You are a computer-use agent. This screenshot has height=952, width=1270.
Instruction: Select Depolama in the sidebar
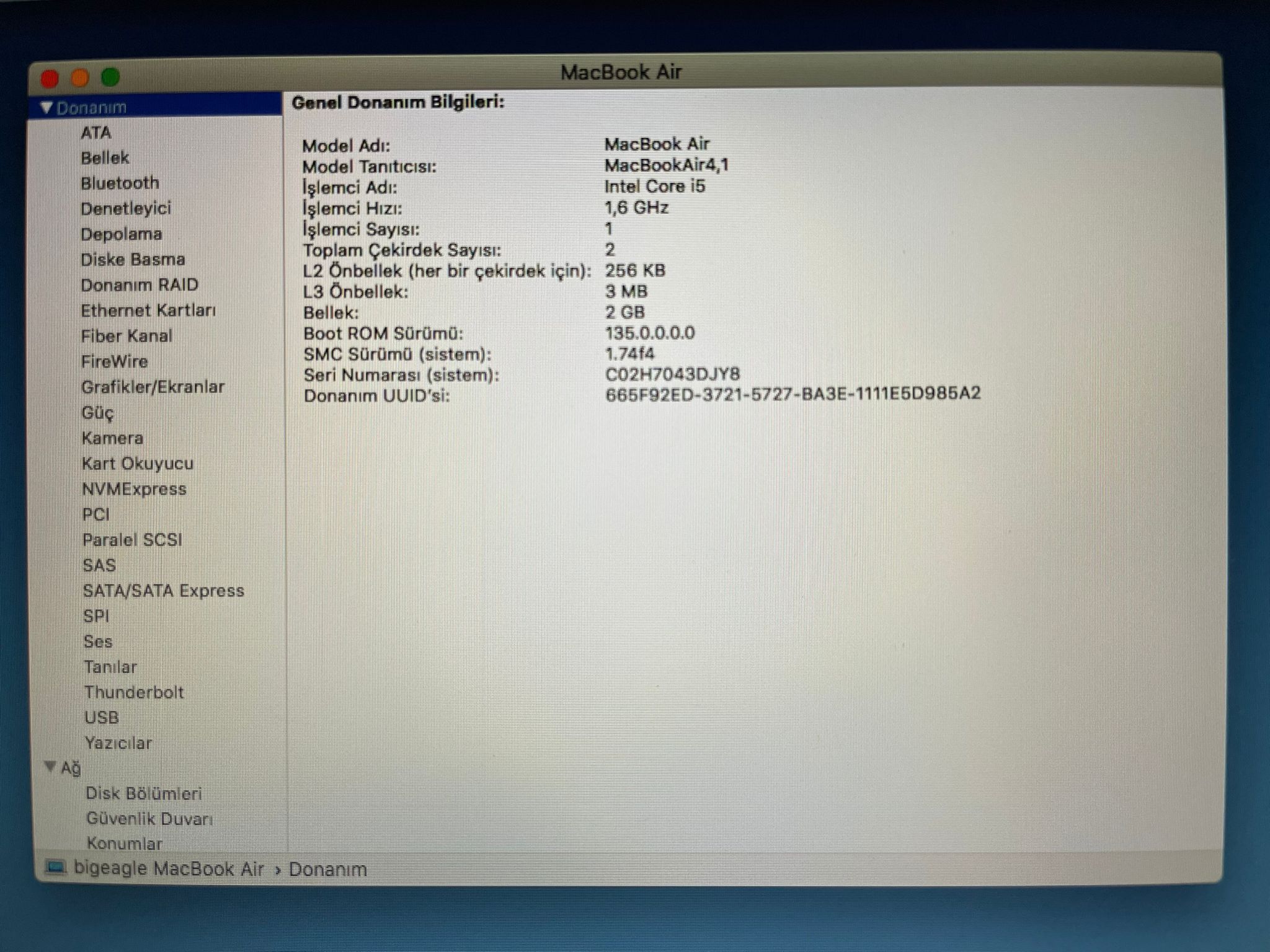(x=122, y=234)
